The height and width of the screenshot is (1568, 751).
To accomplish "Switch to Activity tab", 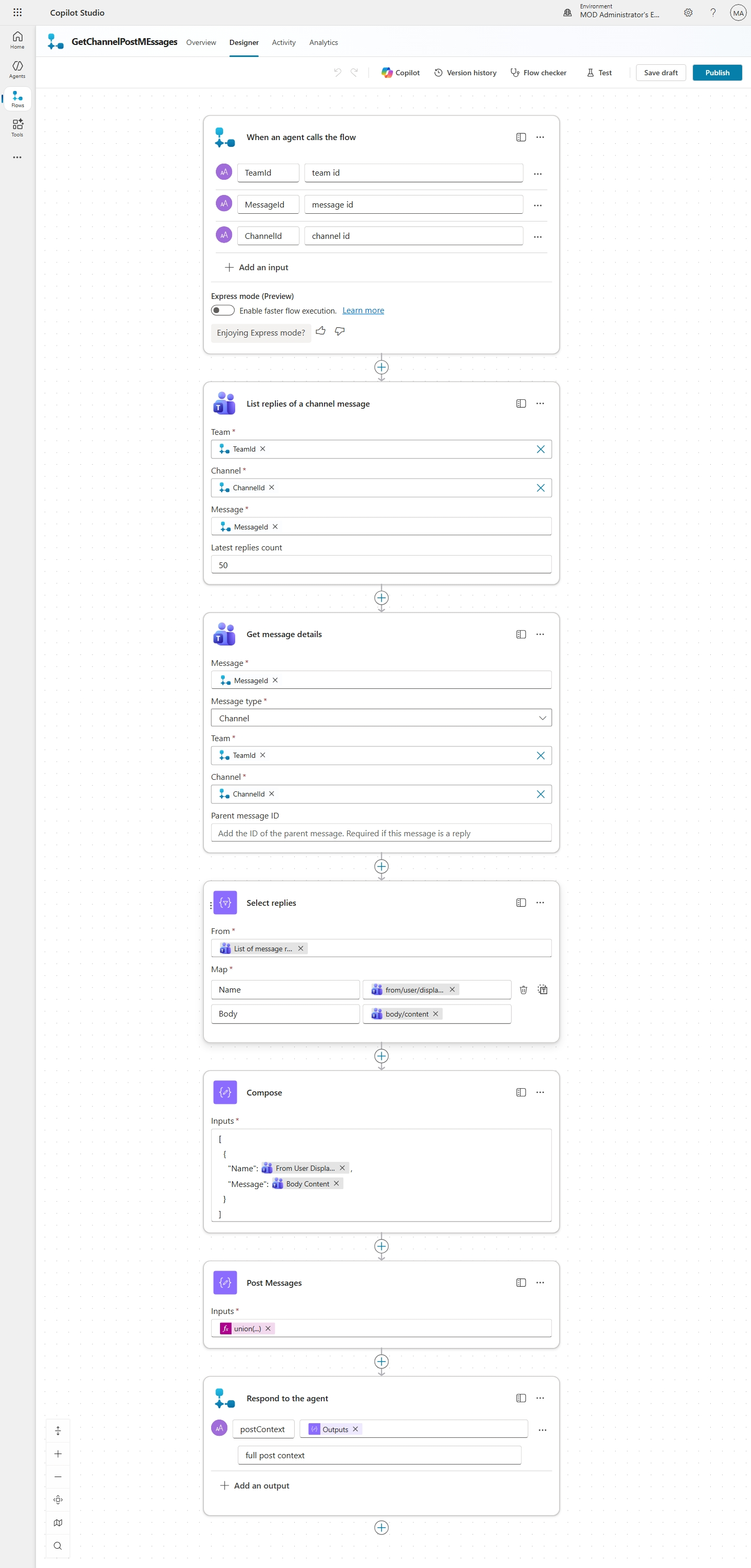I will click(284, 43).
